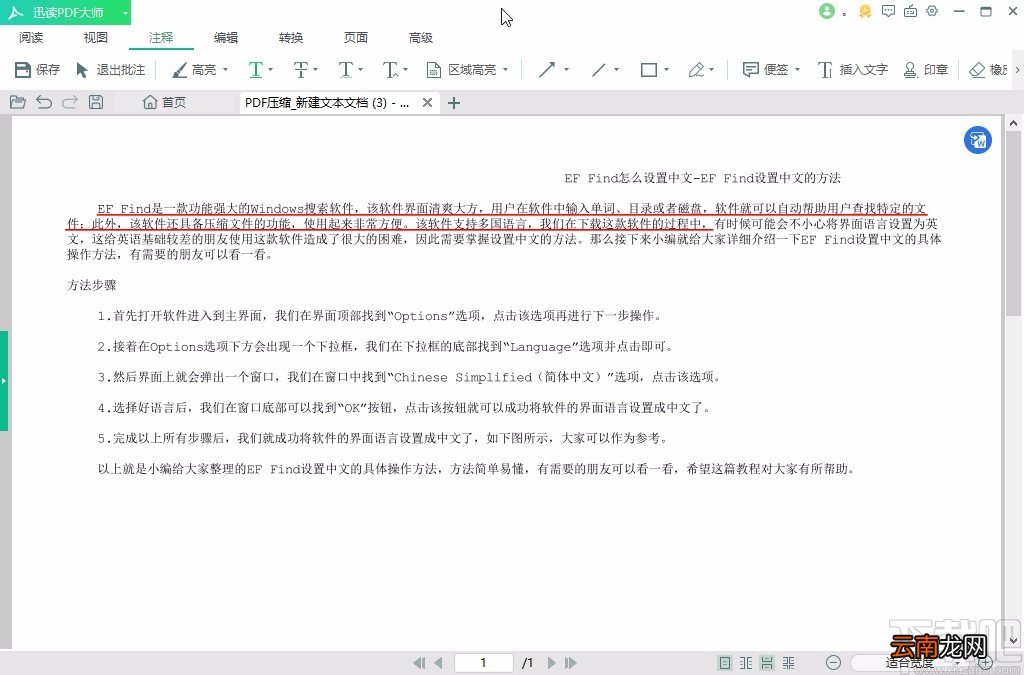Select the green underline text tool
This screenshot has height=675, width=1024.
tap(255, 69)
